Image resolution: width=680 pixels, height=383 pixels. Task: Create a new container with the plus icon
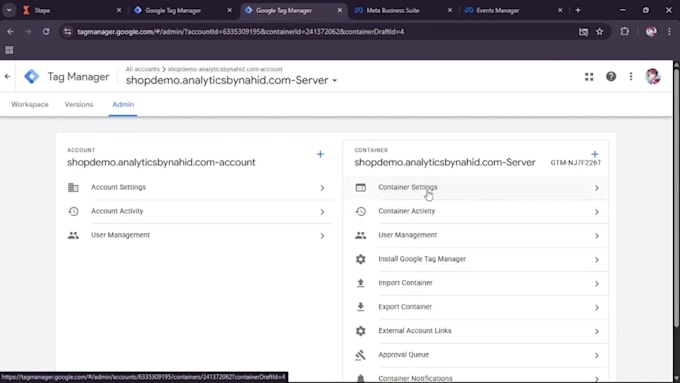[x=595, y=154]
